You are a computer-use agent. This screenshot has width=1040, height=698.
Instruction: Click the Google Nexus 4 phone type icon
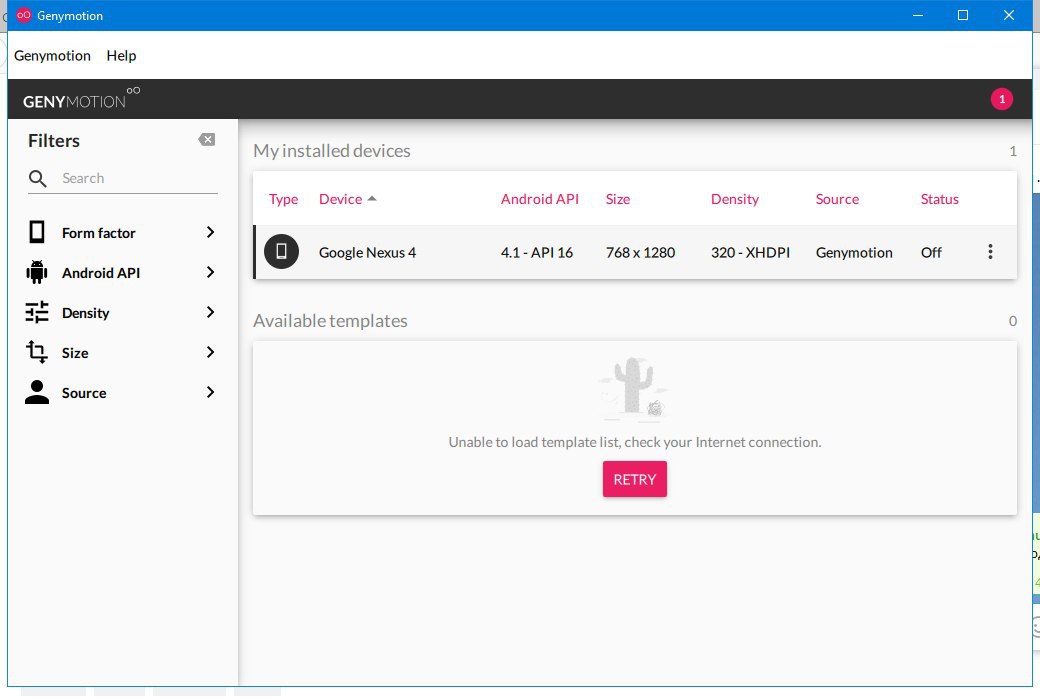coord(281,251)
